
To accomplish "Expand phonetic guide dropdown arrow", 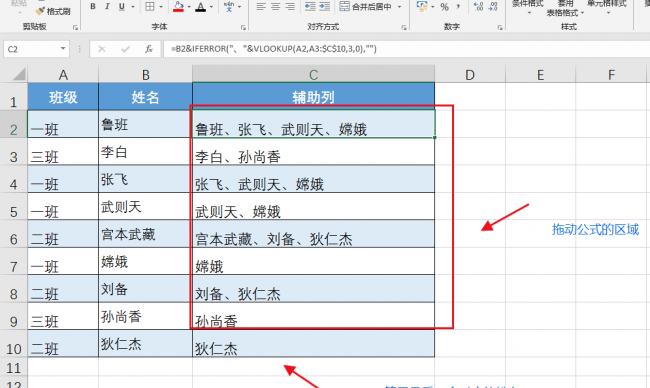I will (239, 7).
